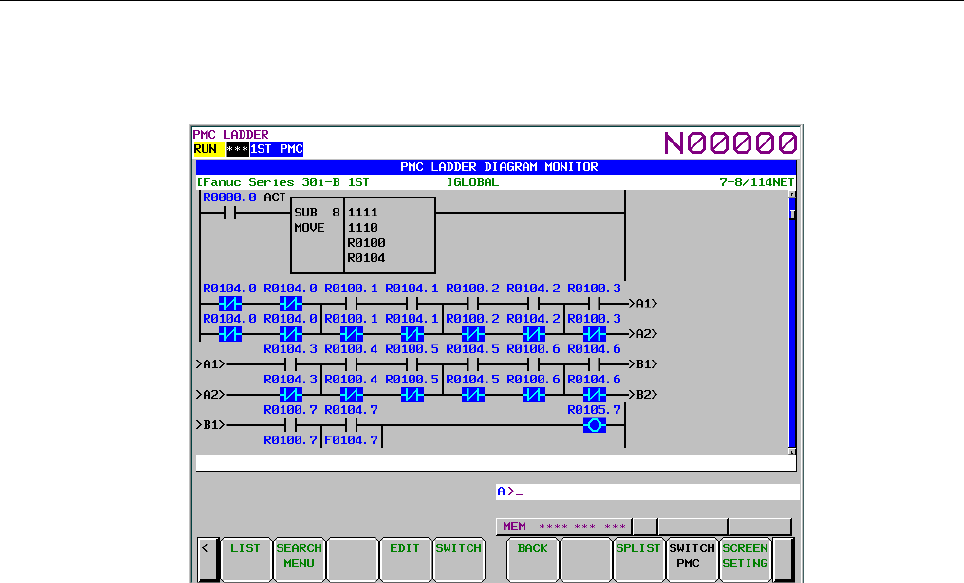This screenshot has height=583, width=964.
Task: Go back with the BACK soft key
Action: coord(532,558)
